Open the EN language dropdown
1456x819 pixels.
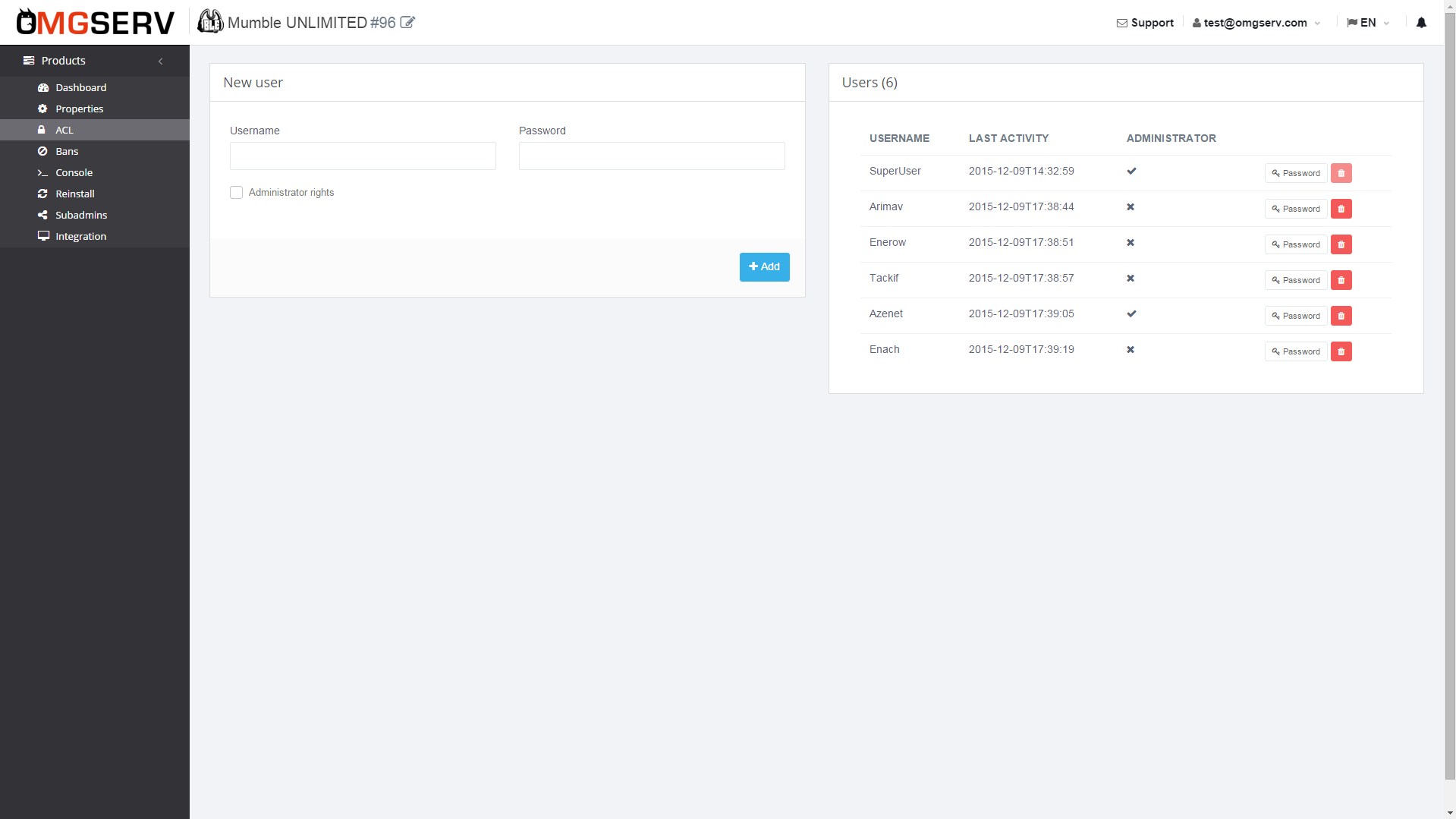pos(1367,23)
